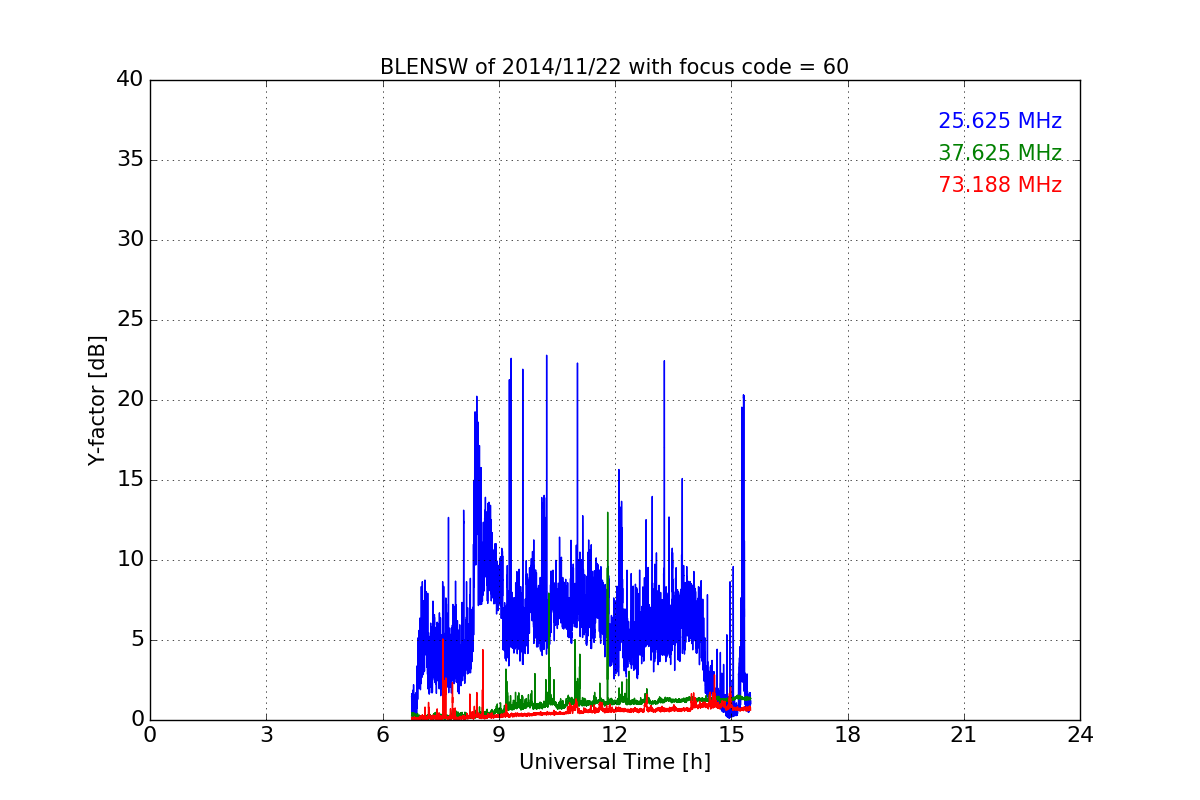This screenshot has width=1200, height=800.
Task: Click the plot title BLENSW of 2014/11/22
Action: (x=614, y=67)
